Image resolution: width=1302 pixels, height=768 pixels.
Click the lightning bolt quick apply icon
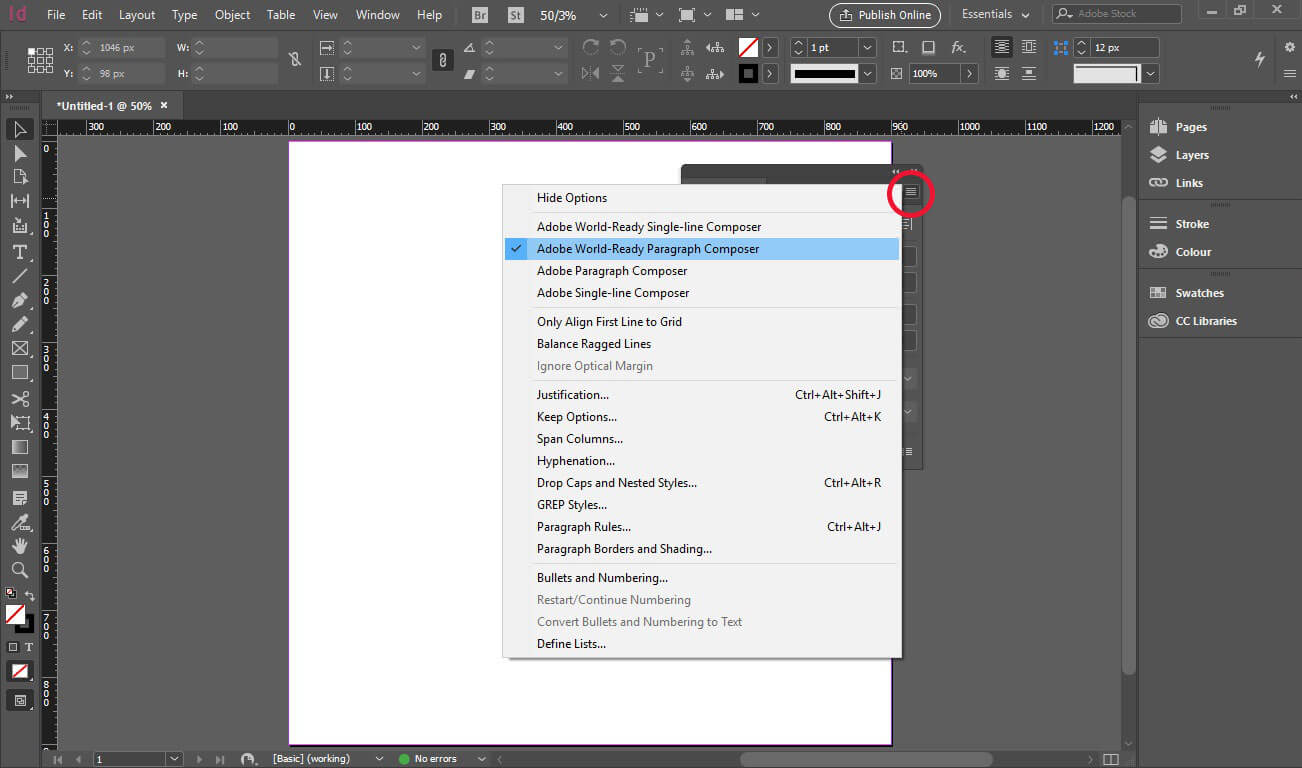point(1260,60)
